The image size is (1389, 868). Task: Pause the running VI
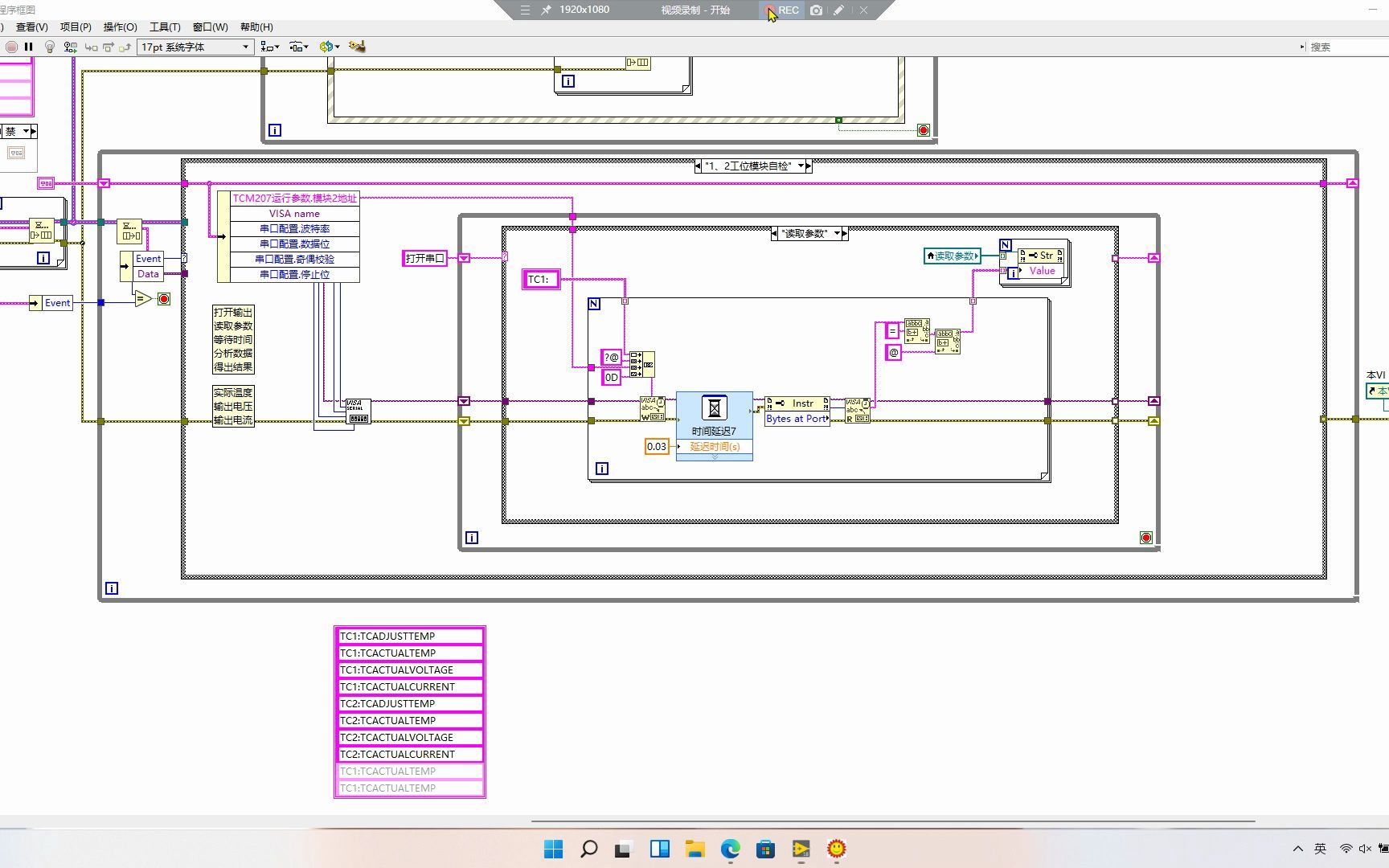tap(29, 47)
